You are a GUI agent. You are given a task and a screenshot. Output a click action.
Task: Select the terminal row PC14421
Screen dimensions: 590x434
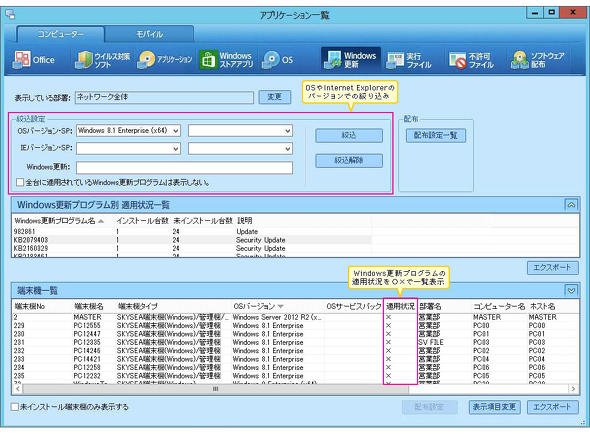click(295, 359)
